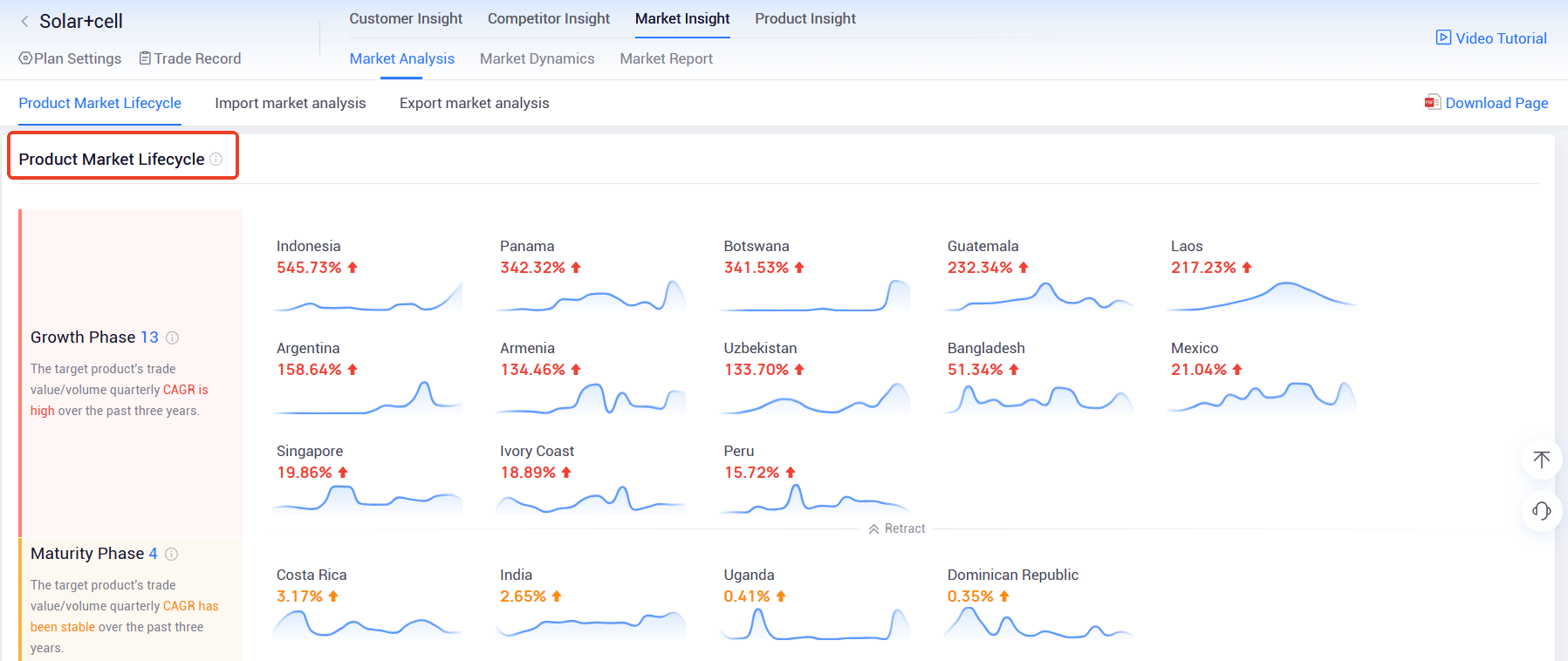Click Argentina trend sparkline chart
The image size is (1568, 661).
367,398
